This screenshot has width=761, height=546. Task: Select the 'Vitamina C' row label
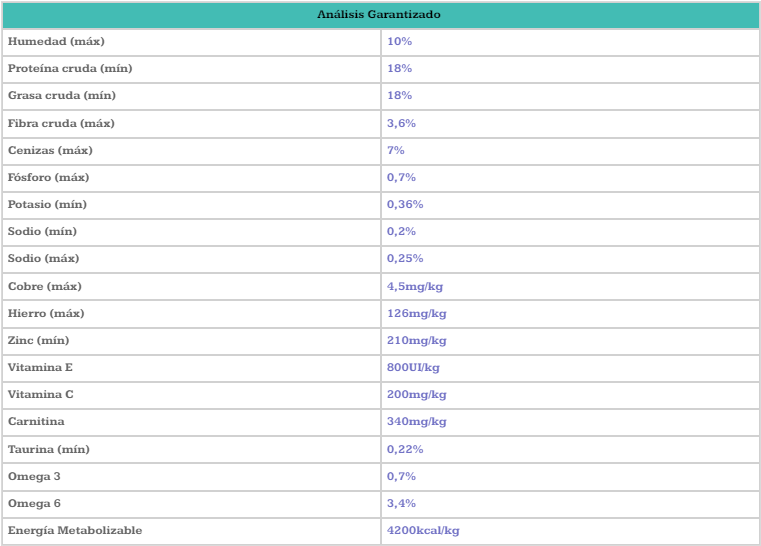click(x=41, y=395)
